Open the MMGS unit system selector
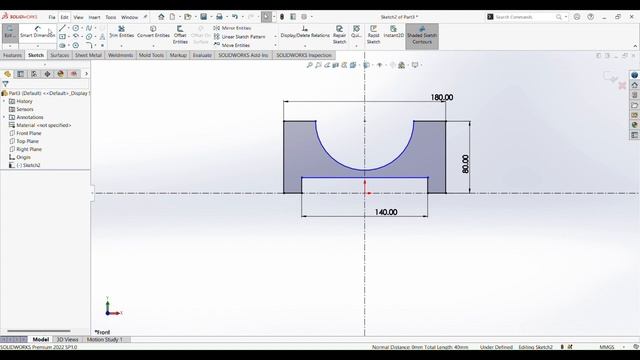640x360 pixels. pyautogui.click(x=607, y=347)
